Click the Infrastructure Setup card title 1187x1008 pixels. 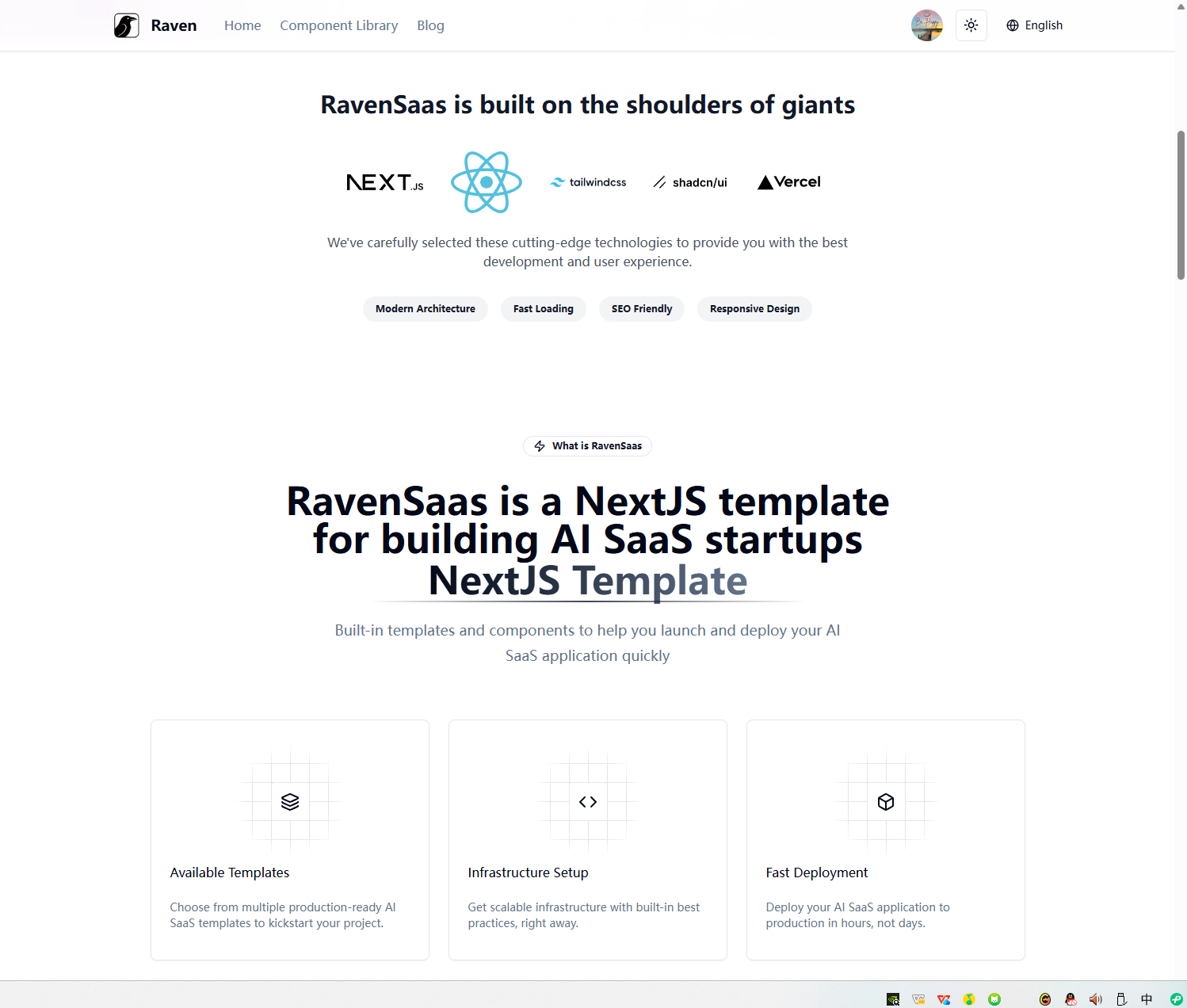pos(528,872)
